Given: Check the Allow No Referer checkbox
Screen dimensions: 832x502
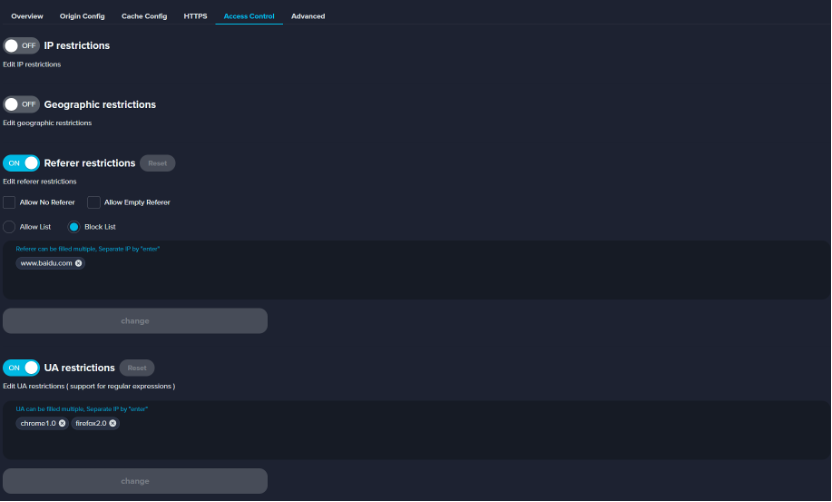Looking at the screenshot, I should [x=10, y=202].
